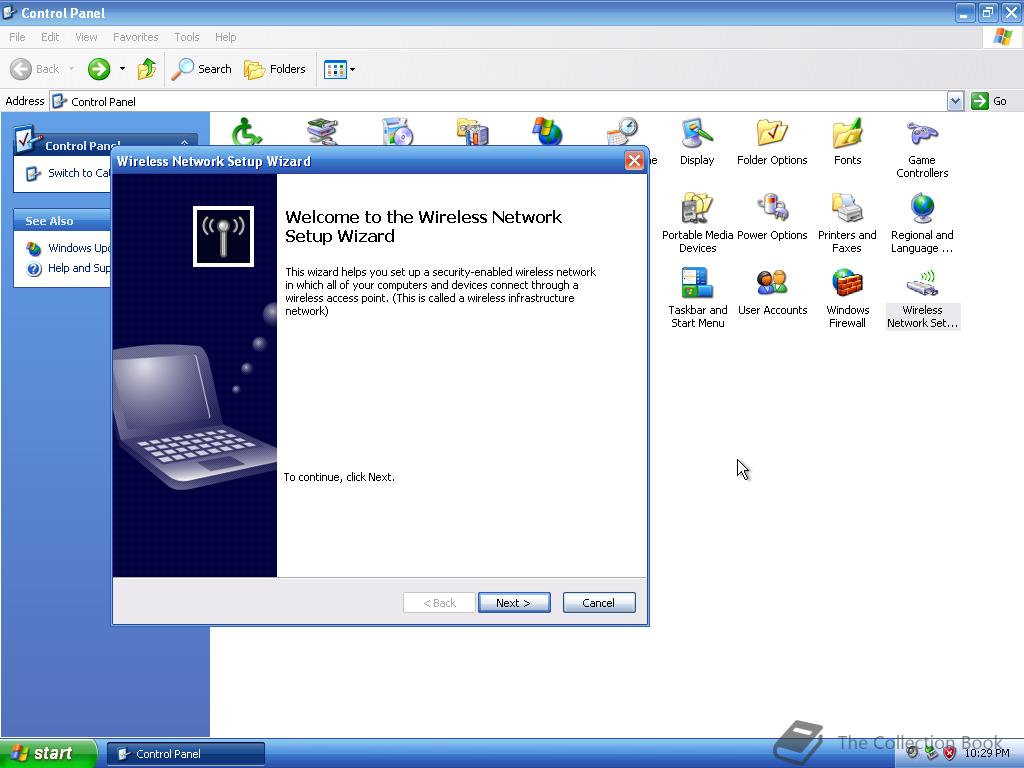This screenshot has height=768, width=1024.
Task: Select the Wireless Network Setup icon
Action: click(922, 298)
